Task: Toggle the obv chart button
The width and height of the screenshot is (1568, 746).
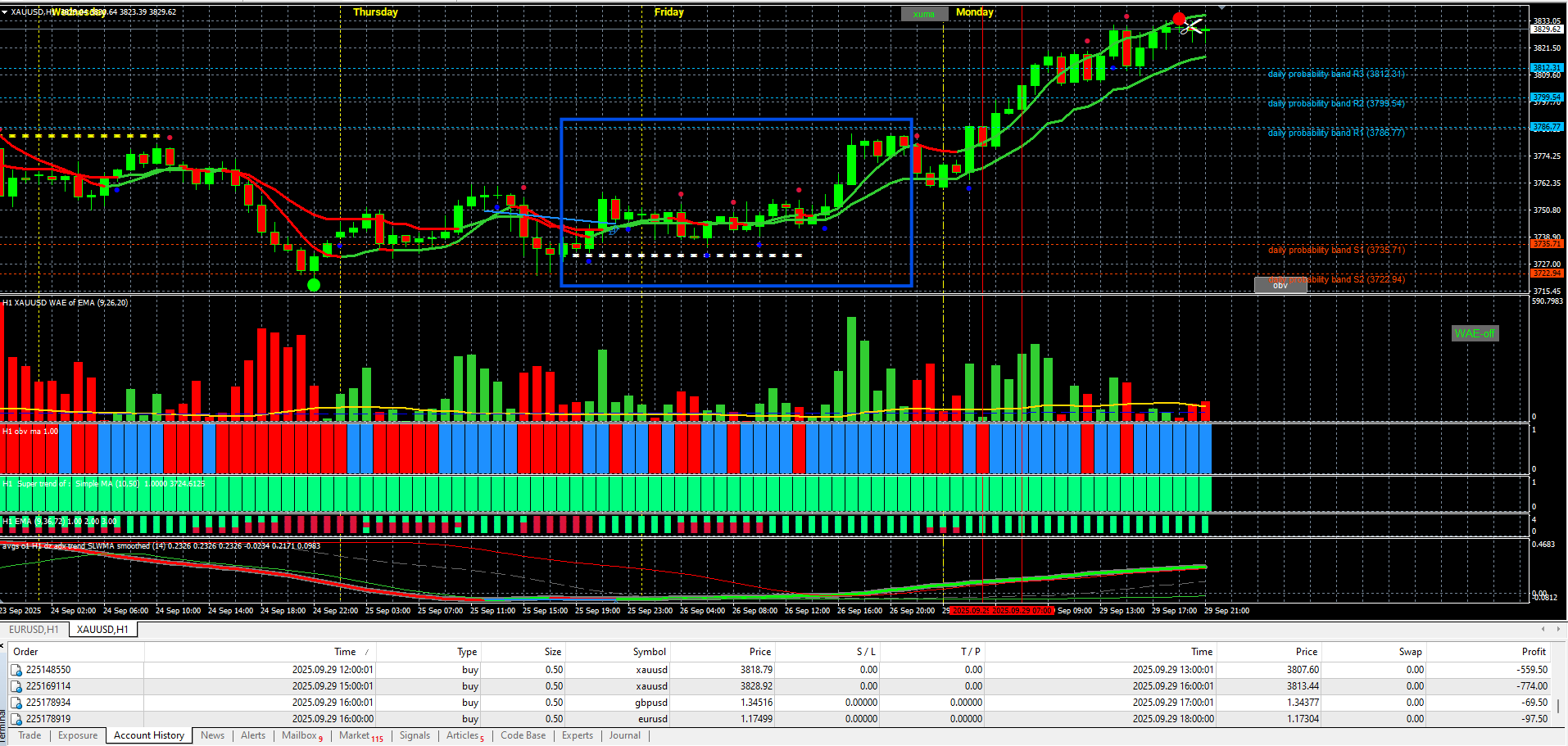Action: 1280,285
